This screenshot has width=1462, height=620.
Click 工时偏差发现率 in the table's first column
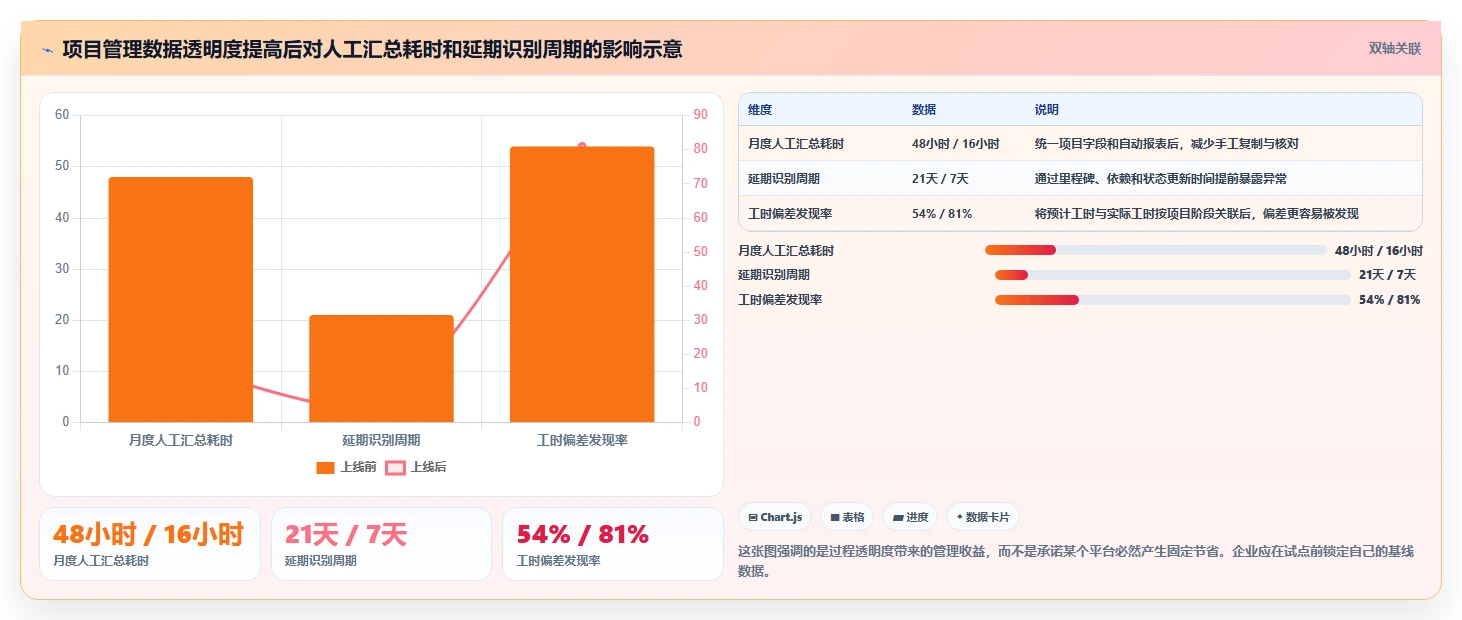[x=790, y=214]
